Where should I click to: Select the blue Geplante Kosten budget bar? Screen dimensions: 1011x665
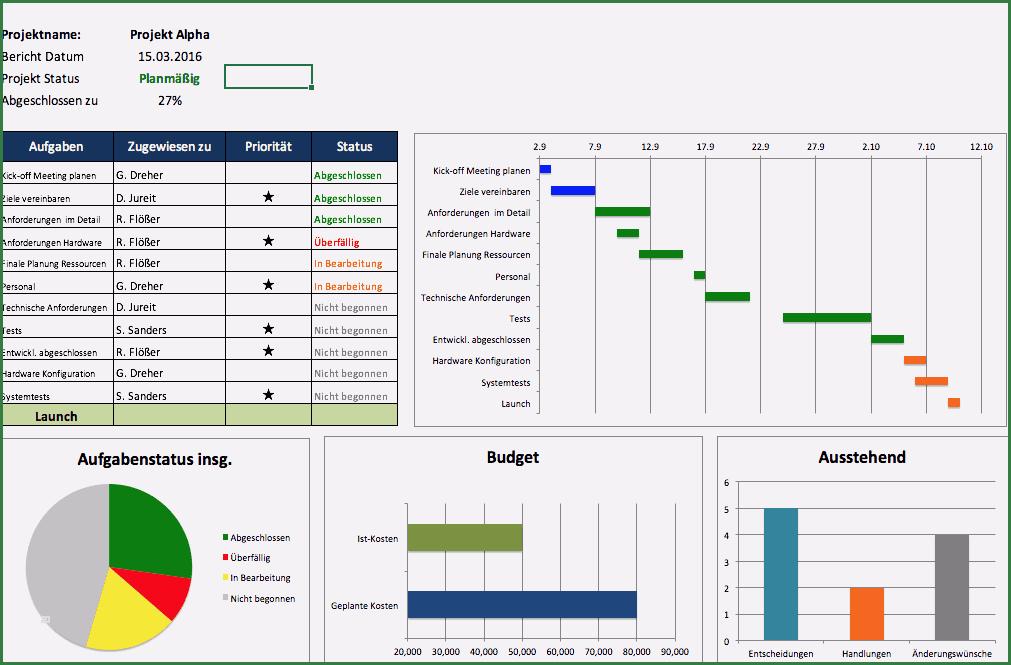(521, 605)
